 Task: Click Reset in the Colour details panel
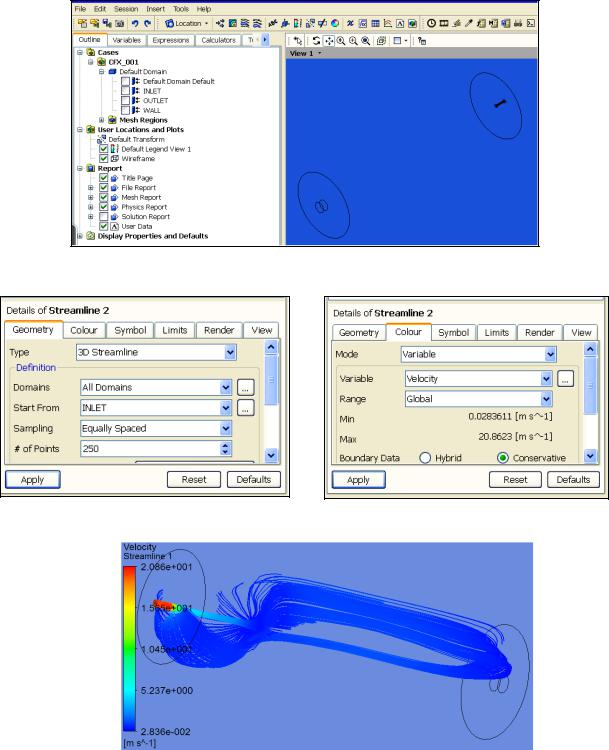coord(515,480)
